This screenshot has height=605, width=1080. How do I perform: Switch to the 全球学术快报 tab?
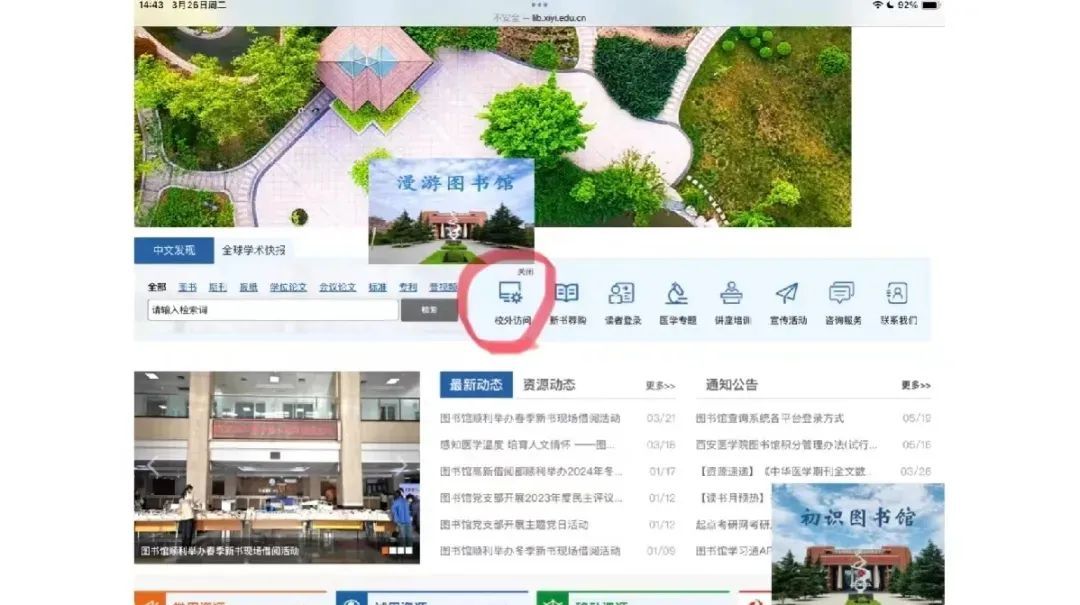253,250
